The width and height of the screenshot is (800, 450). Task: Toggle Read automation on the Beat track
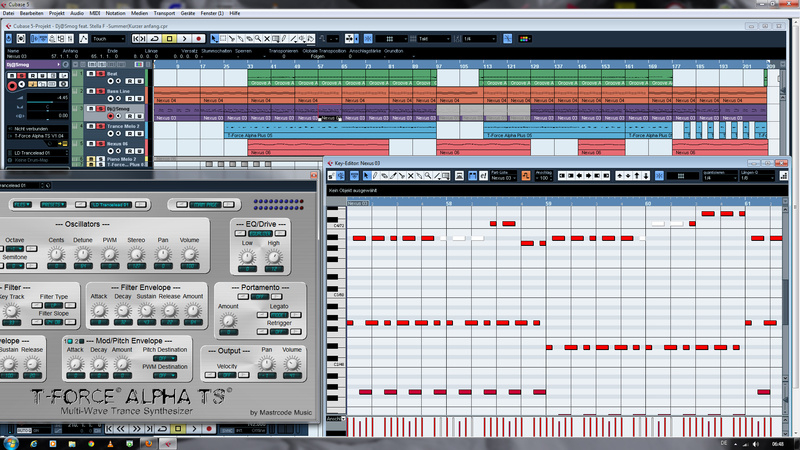pyautogui.click(x=130, y=82)
